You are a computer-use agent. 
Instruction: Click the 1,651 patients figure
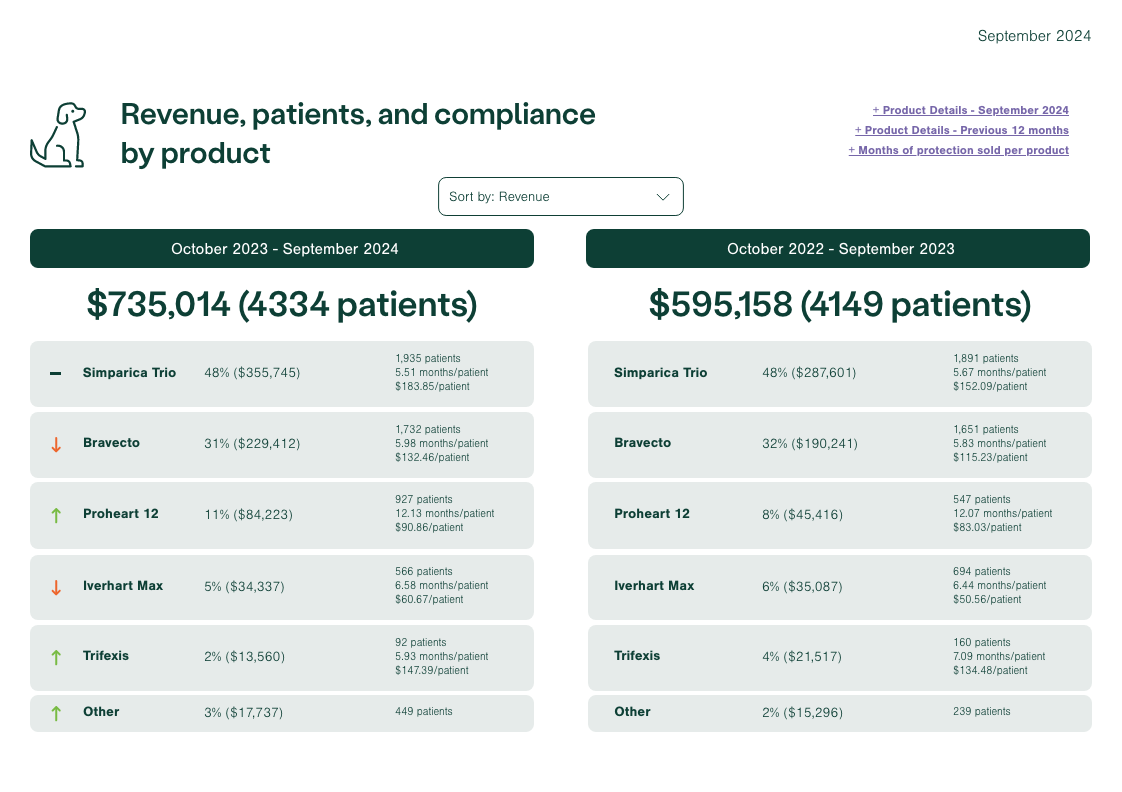[985, 429]
